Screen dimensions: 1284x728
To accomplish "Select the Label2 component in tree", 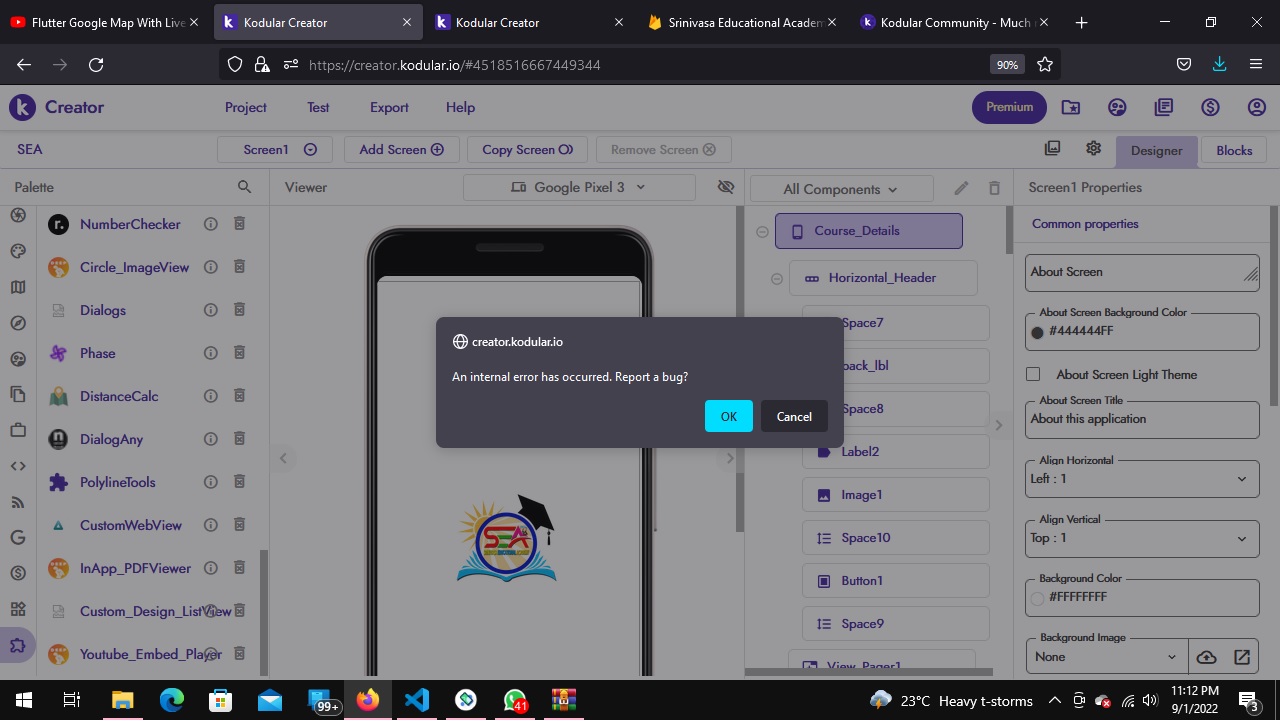I will (895, 452).
